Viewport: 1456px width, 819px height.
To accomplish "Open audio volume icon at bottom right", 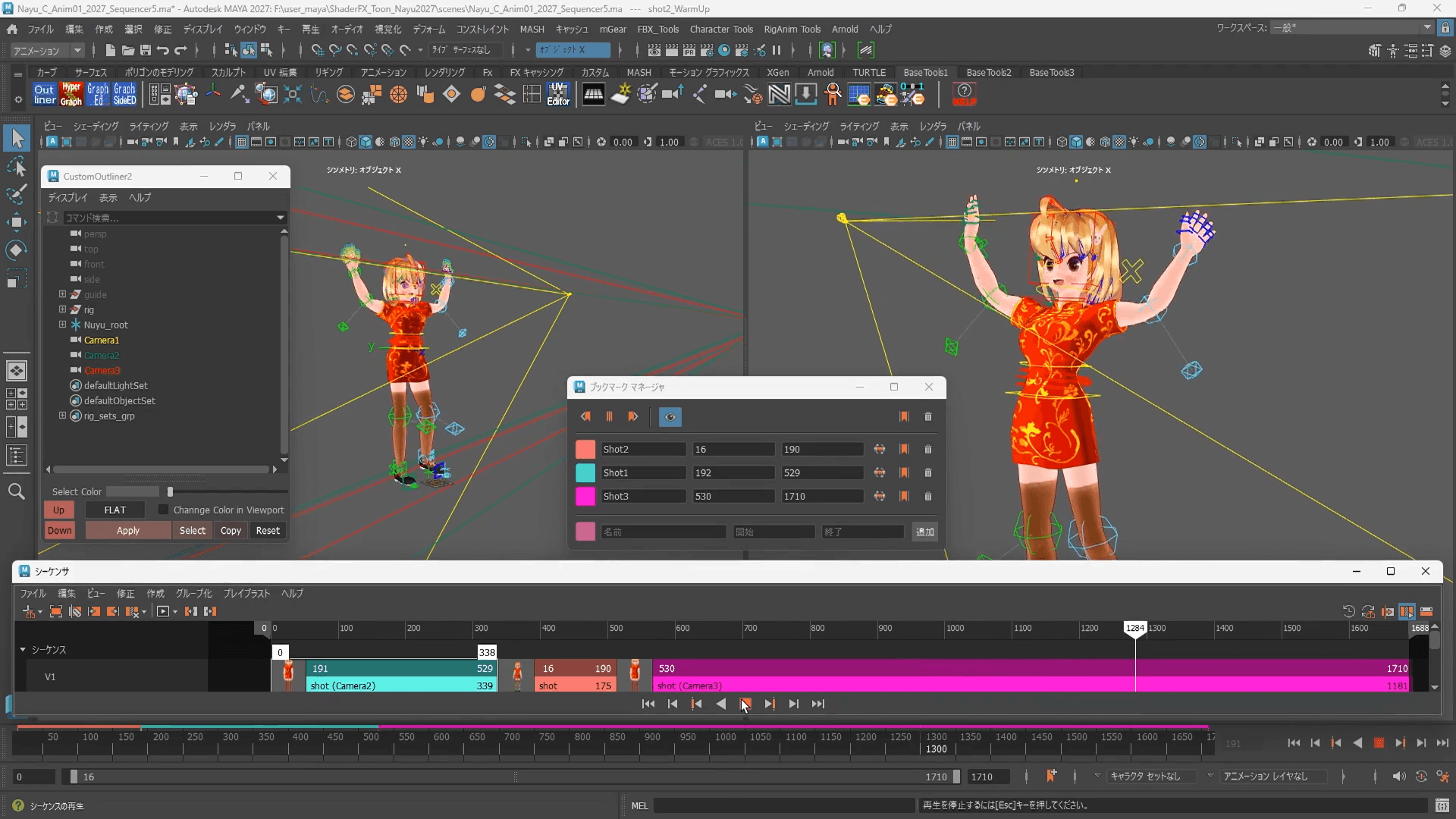I will click(1399, 777).
